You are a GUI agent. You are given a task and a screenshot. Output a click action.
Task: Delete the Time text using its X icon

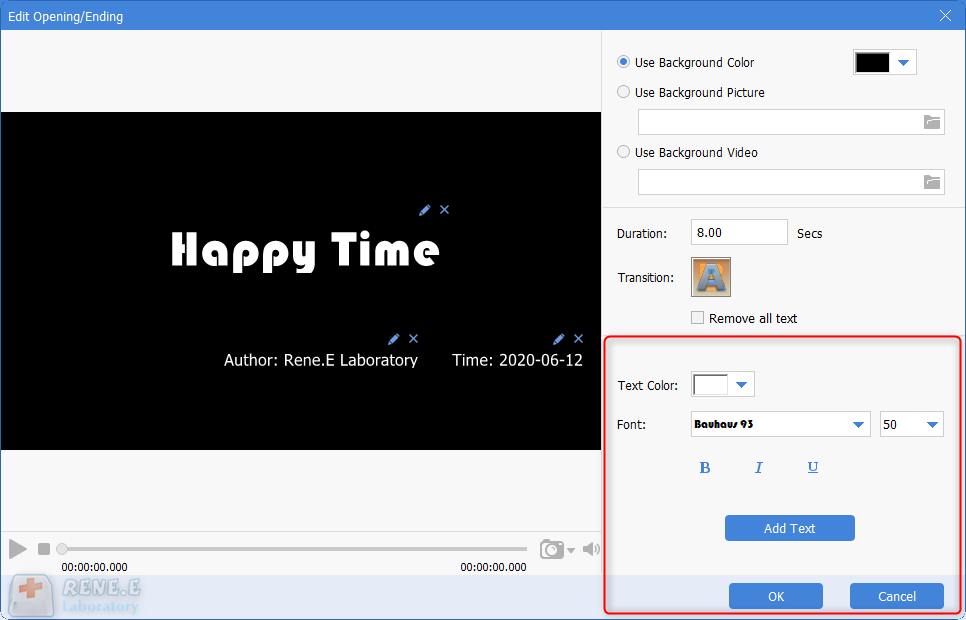point(578,338)
